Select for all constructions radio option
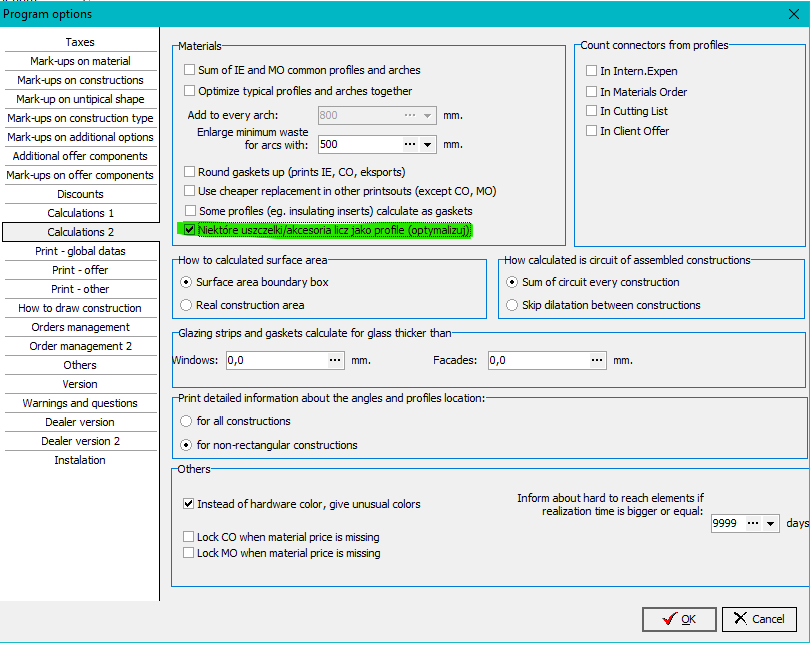812x647 pixels. pos(185,421)
